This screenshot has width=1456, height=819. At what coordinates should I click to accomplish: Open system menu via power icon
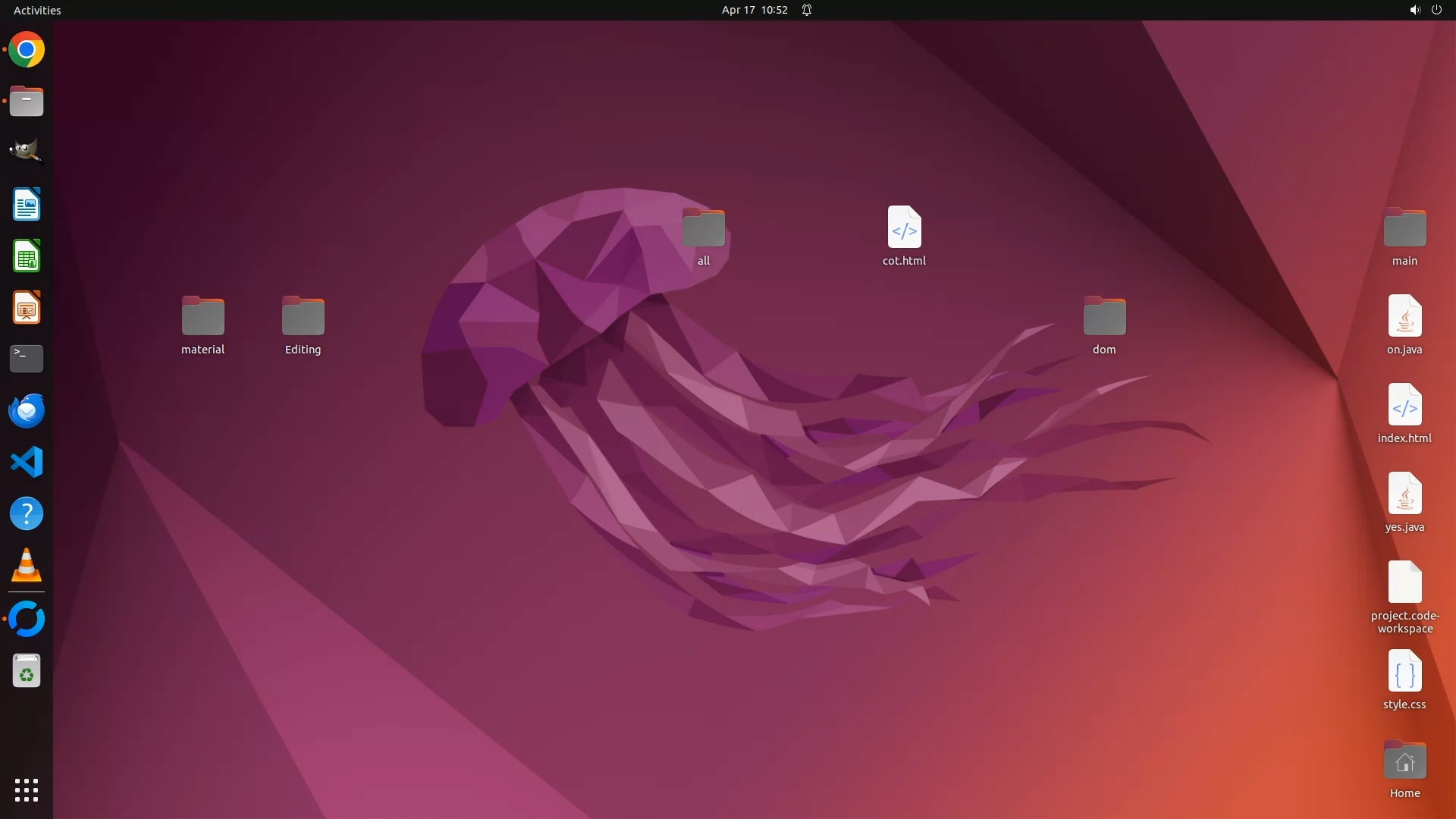pyautogui.click(x=1436, y=10)
